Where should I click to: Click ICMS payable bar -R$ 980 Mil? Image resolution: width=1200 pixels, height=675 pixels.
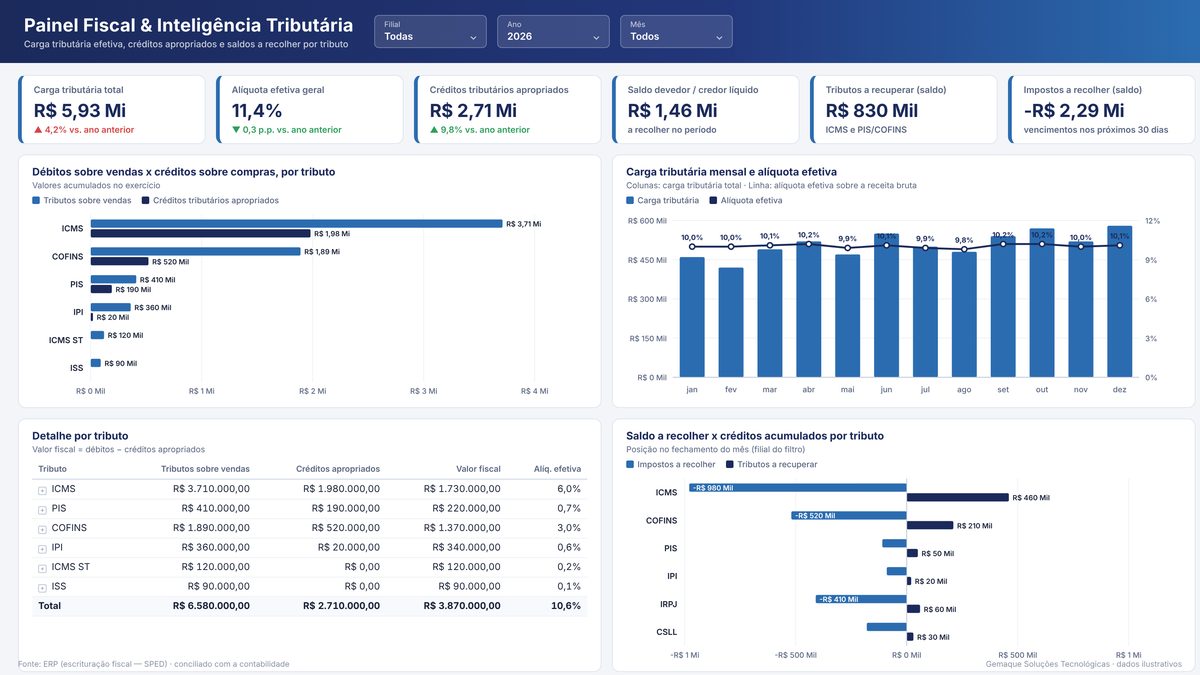(798, 488)
